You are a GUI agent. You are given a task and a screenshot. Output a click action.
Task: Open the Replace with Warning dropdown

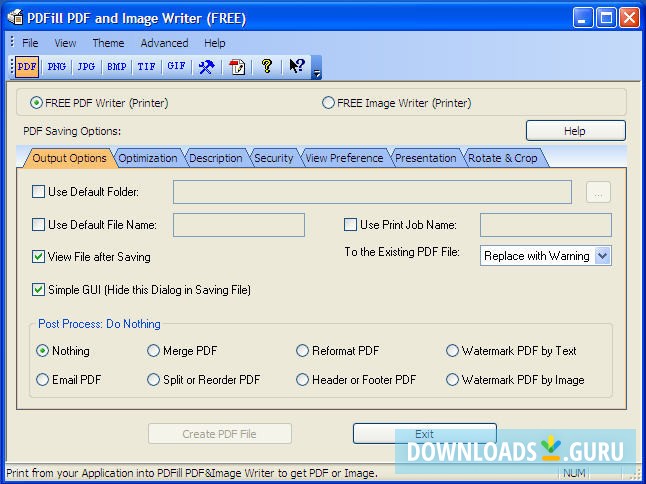[x=602, y=256]
